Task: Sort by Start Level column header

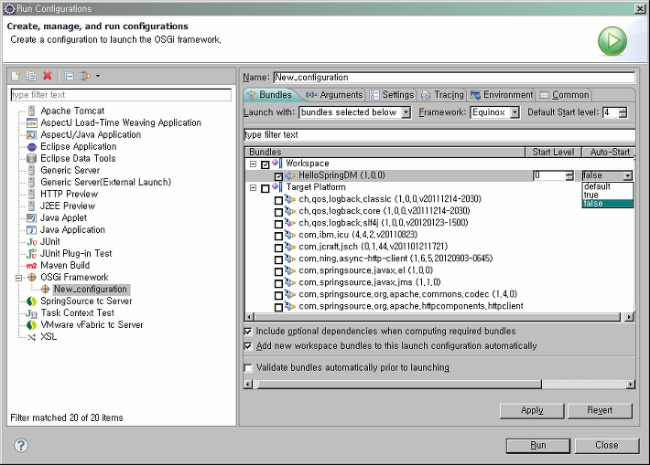Action: 553,152
